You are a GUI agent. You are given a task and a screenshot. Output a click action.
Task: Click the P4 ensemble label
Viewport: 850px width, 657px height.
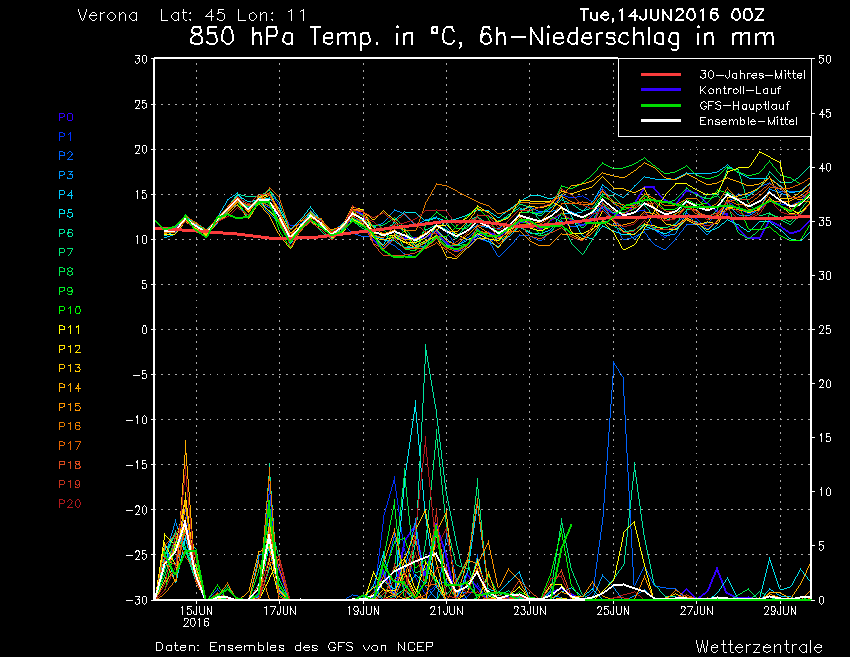coord(66,194)
